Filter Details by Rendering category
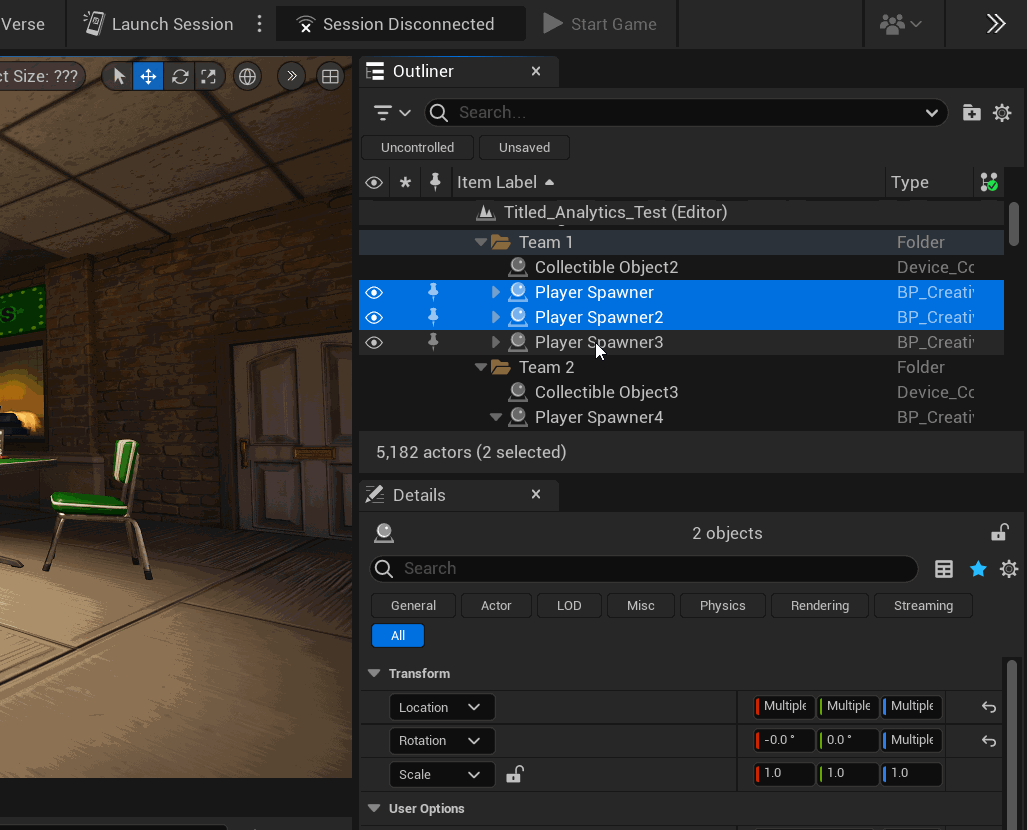The width and height of the screenshot is (1027, 830). (x=820, y=605)
